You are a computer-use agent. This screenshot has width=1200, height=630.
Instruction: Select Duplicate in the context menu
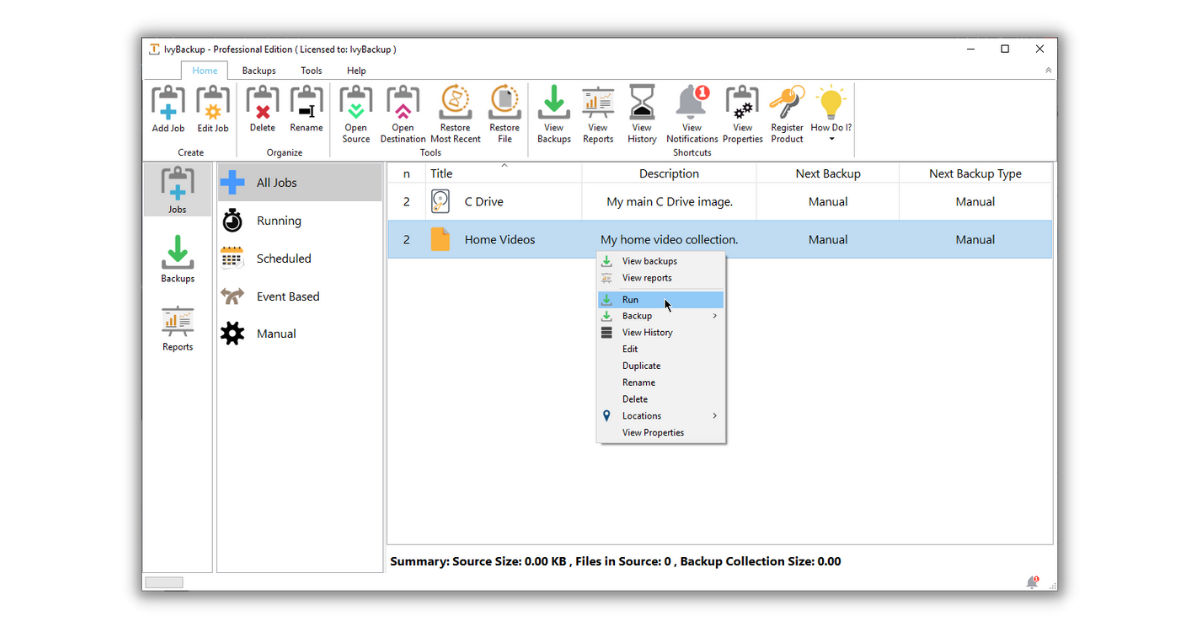pos(641,366)
